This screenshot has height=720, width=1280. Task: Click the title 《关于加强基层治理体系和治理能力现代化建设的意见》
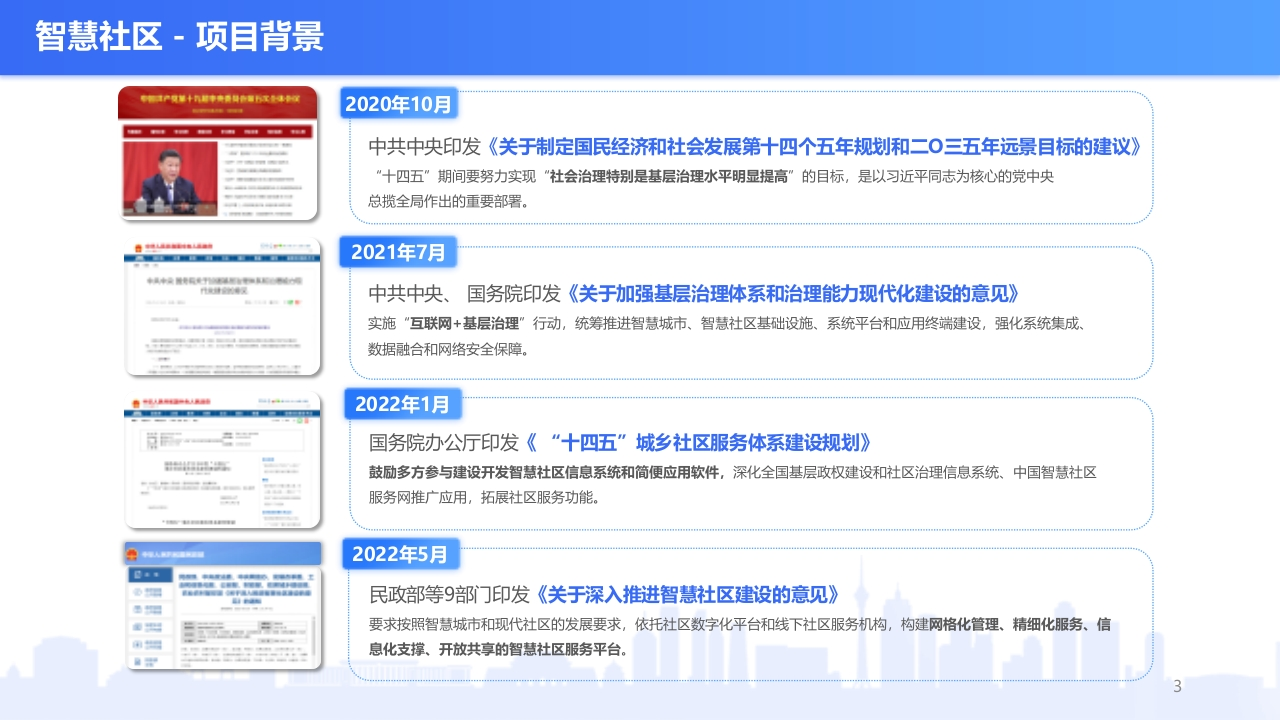pos(795,294)
